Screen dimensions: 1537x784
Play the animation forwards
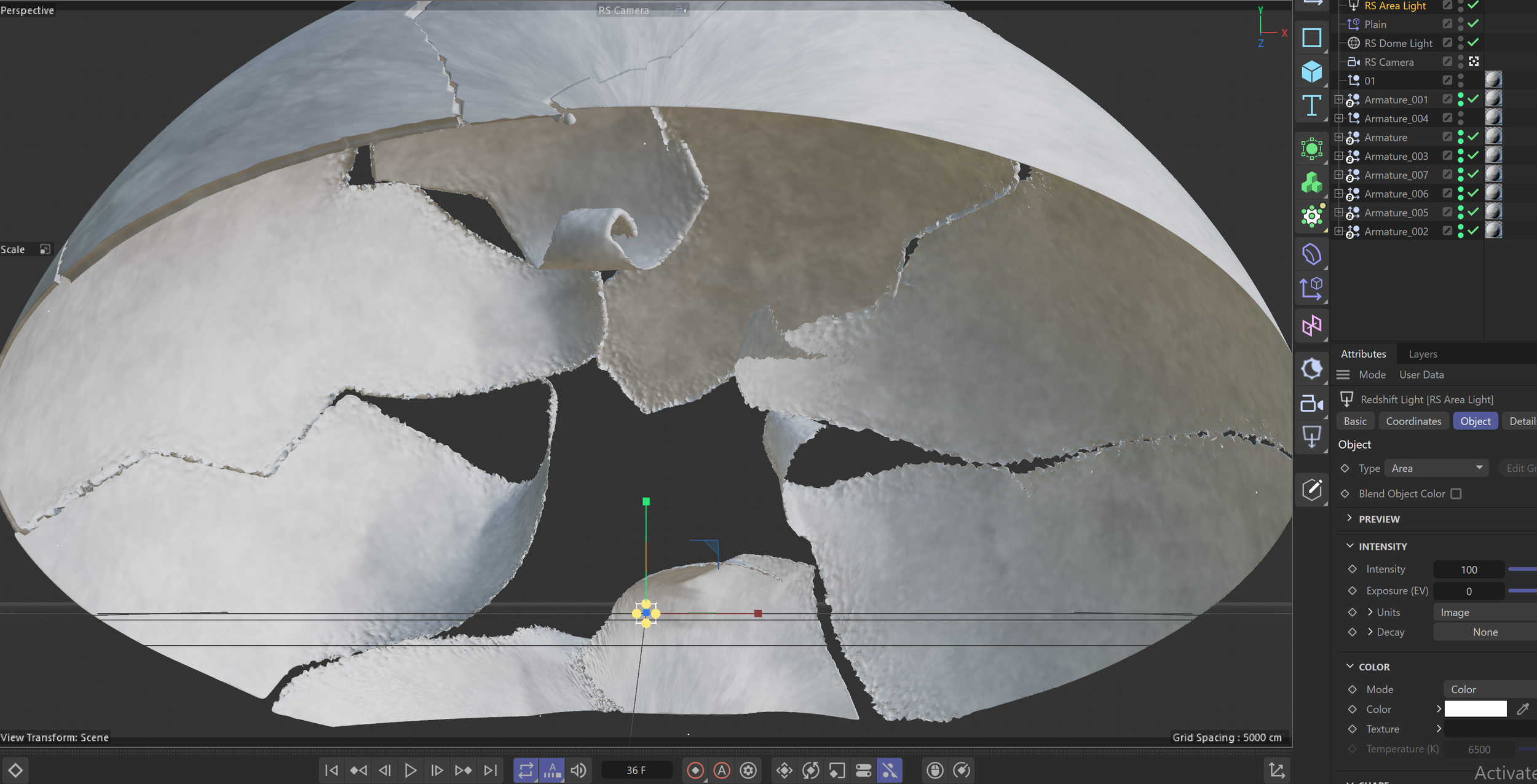click(411, 770)
